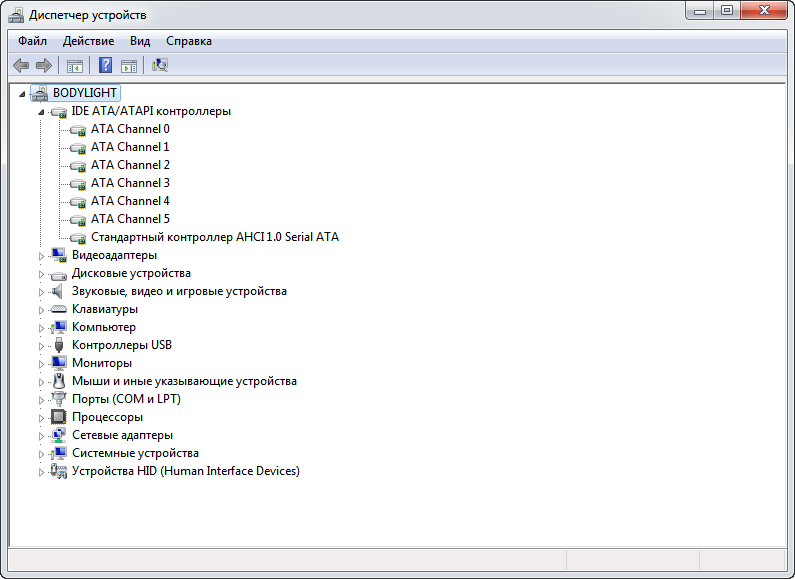
Task: Click the show/hide action pane icon
Action: 129,65
